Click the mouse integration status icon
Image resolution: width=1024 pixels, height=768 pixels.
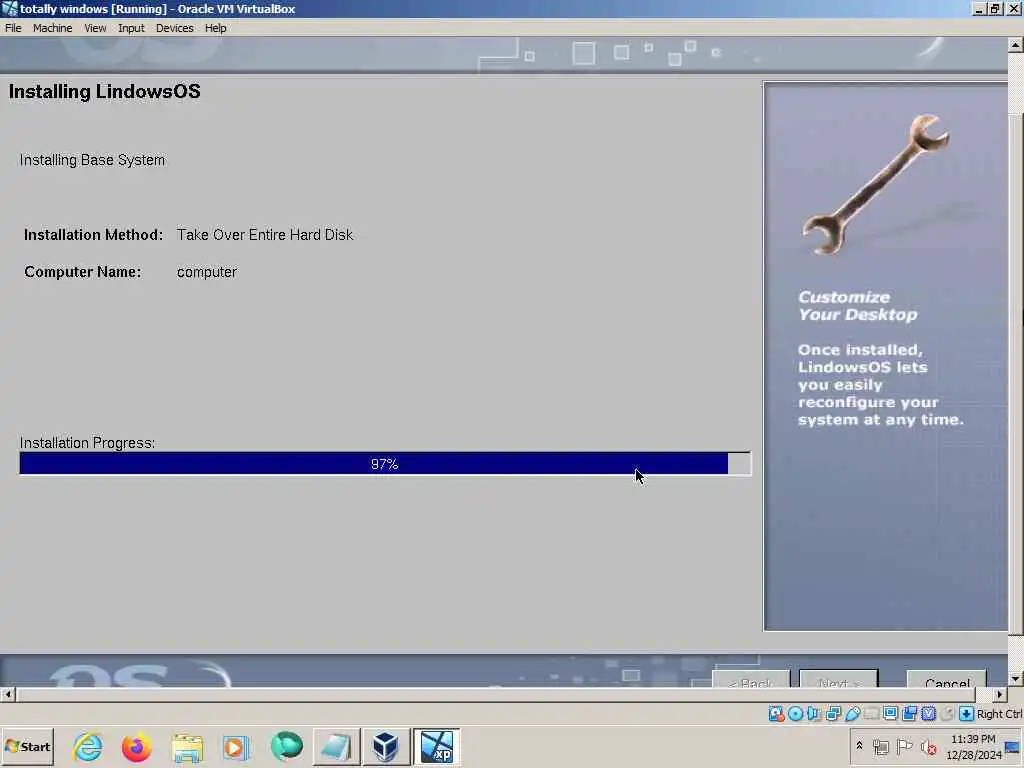pyautogui.click(x=947, y=714)
